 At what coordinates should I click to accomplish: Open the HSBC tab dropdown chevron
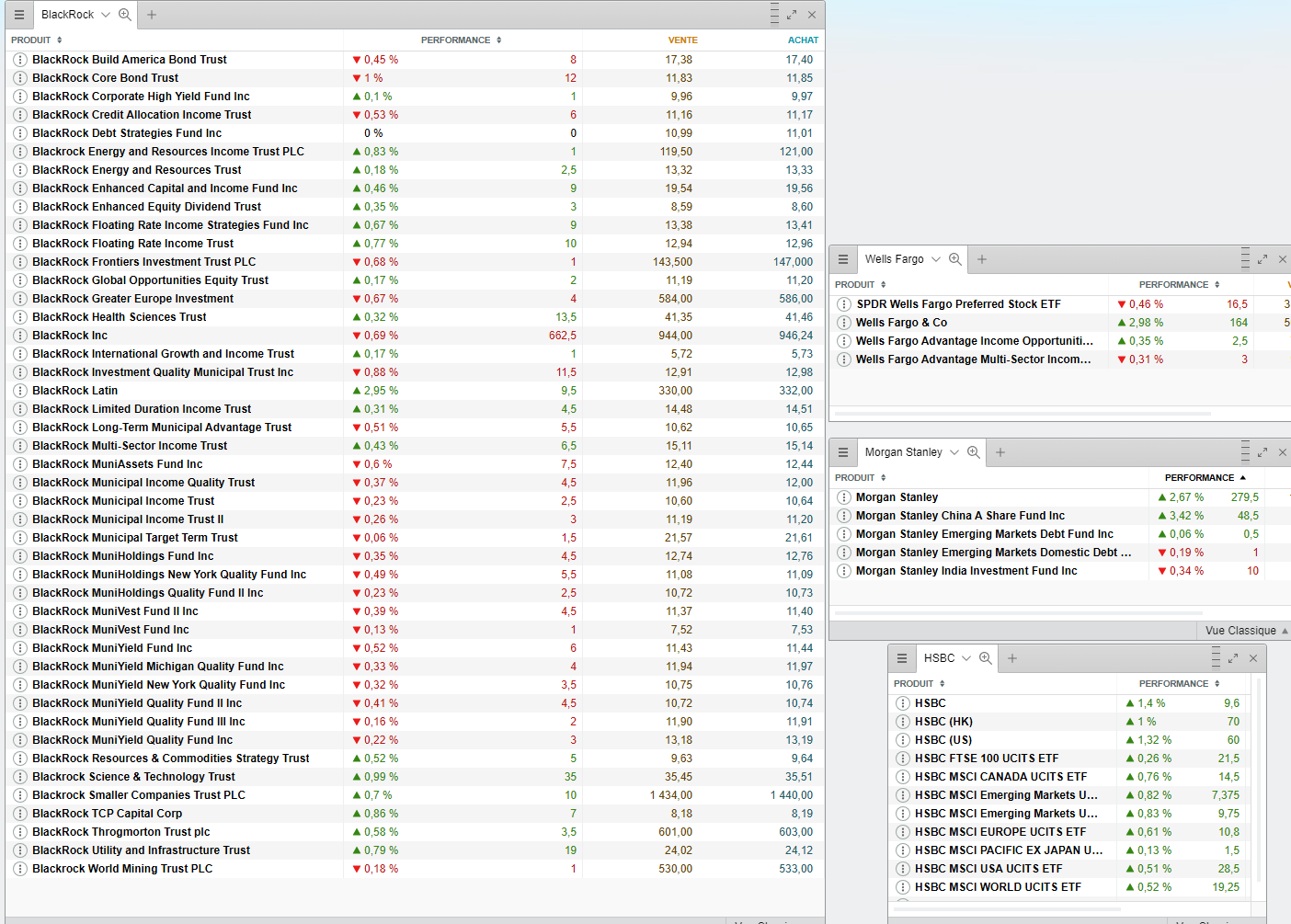pyautogui.click(x=966, y=658)
